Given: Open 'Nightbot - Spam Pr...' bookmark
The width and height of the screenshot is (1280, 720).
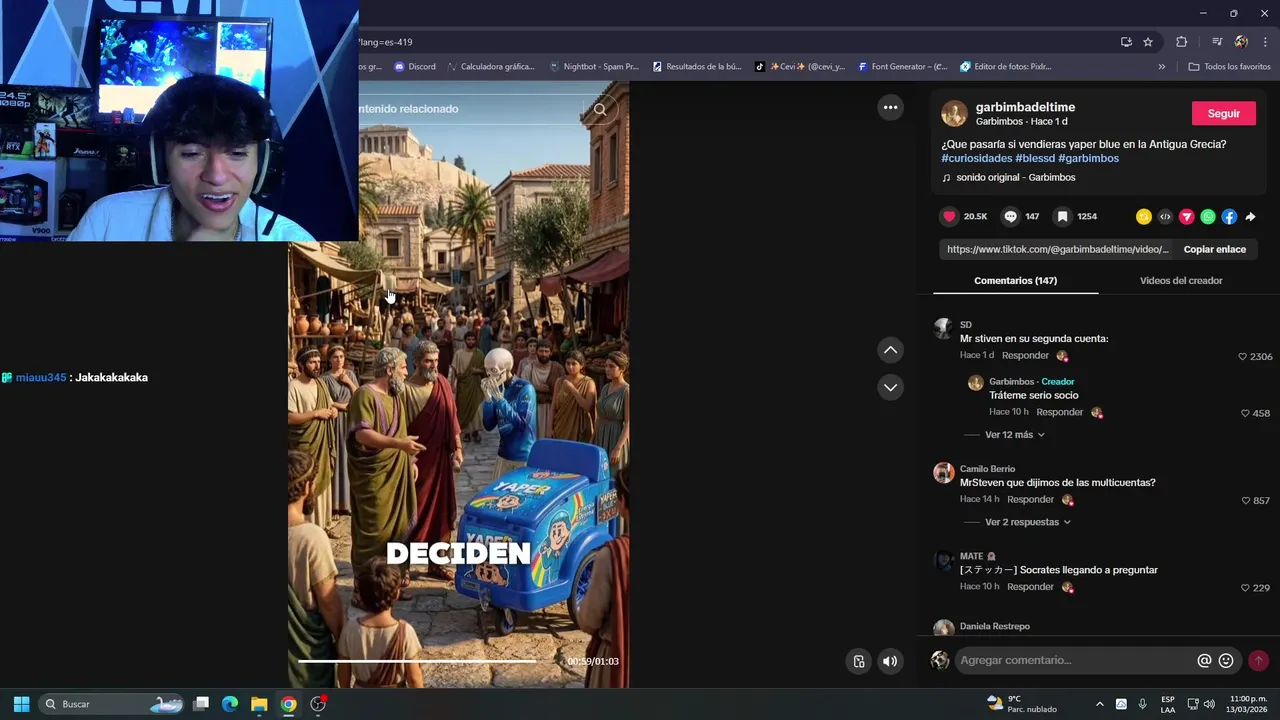Looking at the screenshot, I should click(594, 67).
